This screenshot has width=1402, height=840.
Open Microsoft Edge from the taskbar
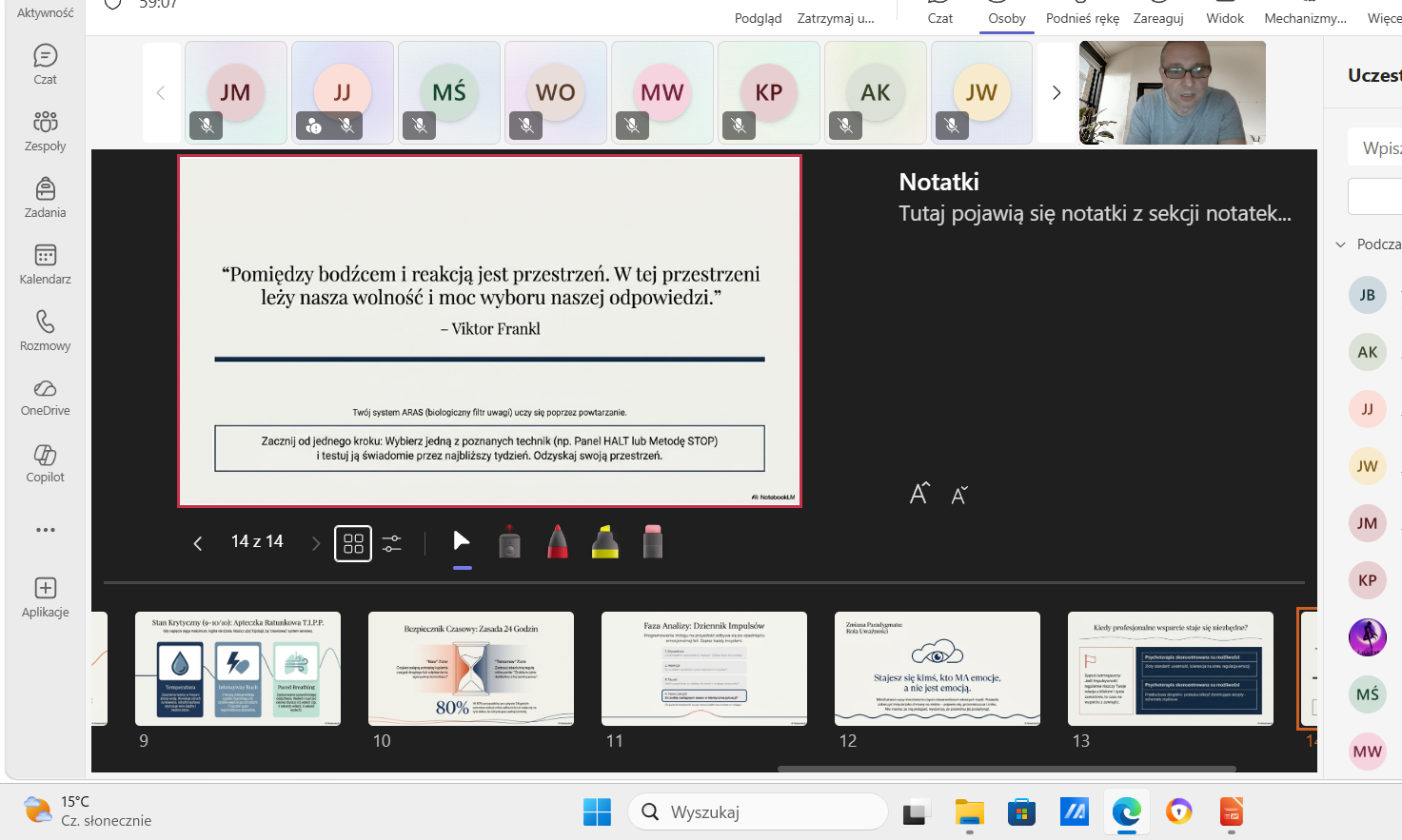point(1127,811)
